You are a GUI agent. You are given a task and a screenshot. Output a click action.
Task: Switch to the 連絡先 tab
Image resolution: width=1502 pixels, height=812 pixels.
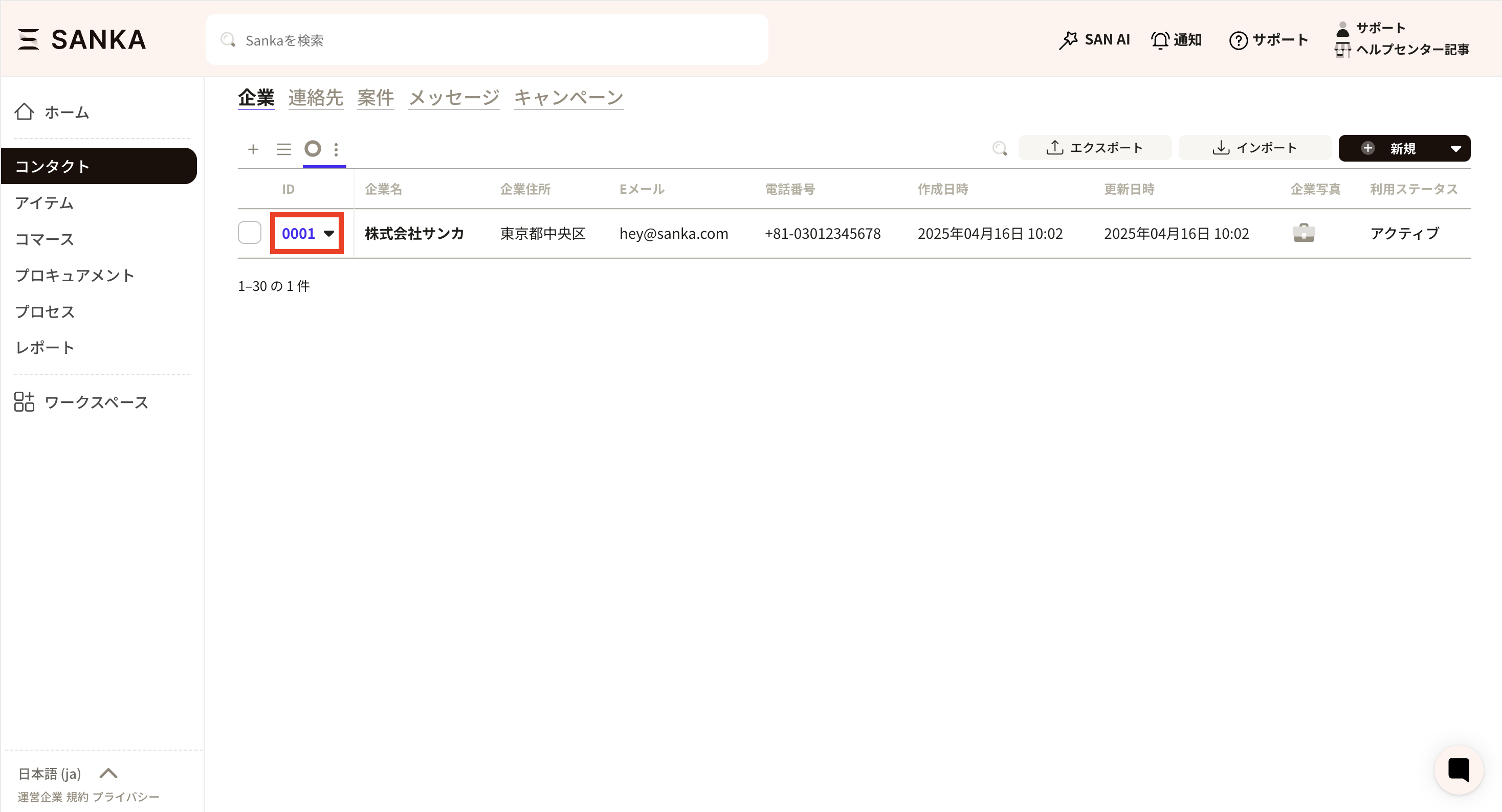click(x=316, y=97)
